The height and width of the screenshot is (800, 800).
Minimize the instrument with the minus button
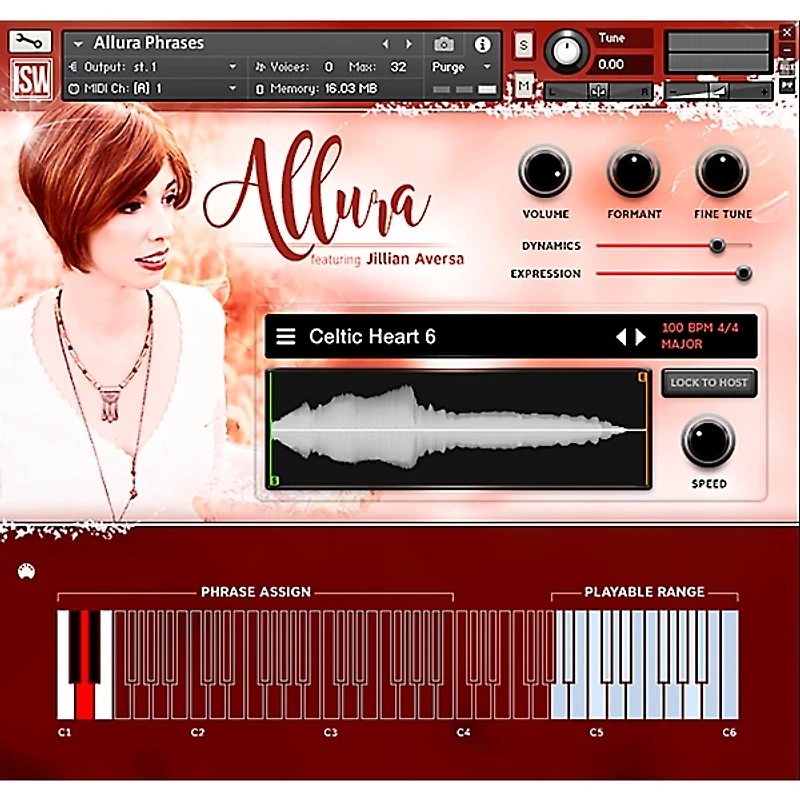[x=786, y=50]
